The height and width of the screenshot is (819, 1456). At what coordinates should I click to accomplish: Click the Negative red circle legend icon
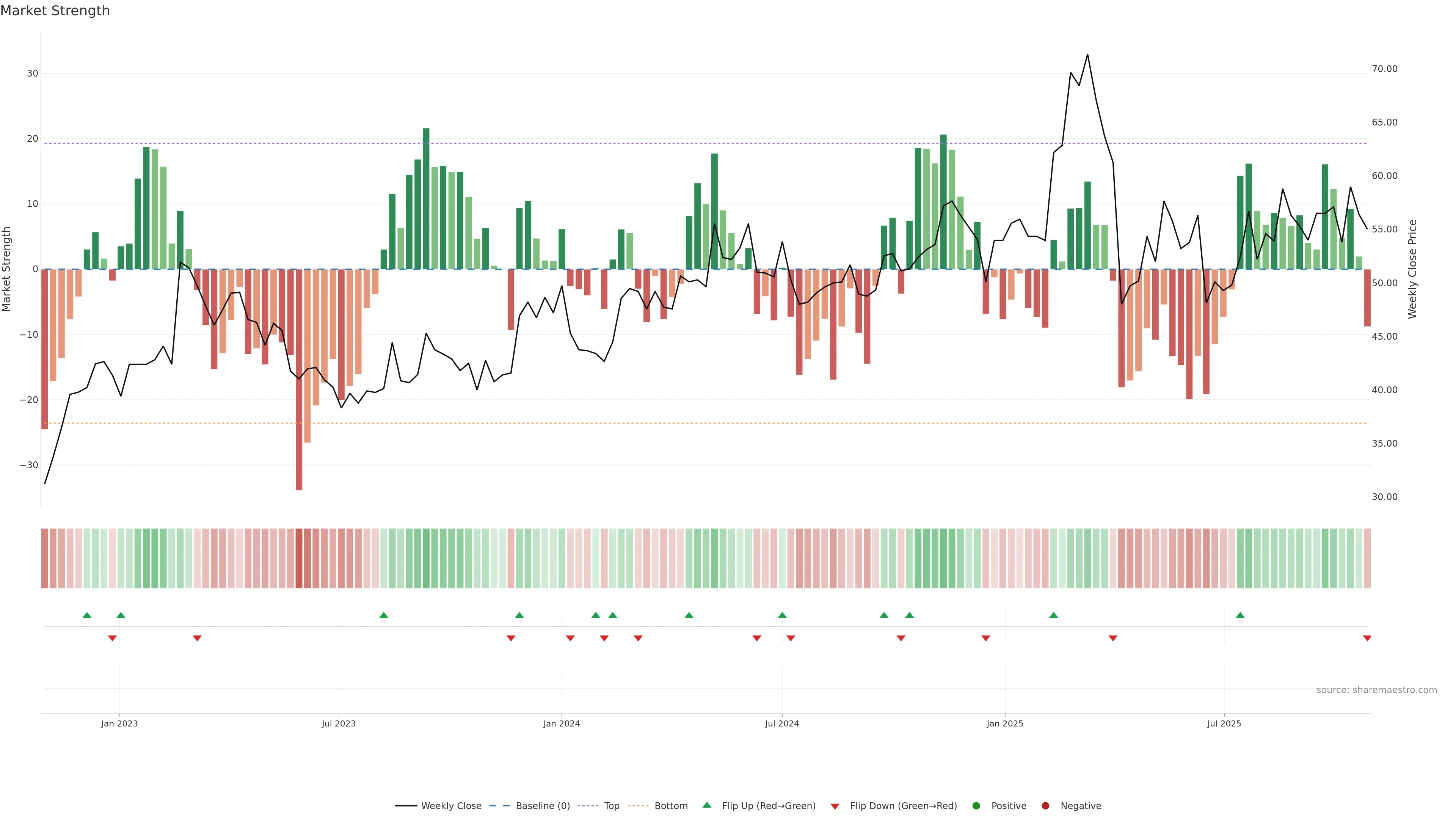1045,805
